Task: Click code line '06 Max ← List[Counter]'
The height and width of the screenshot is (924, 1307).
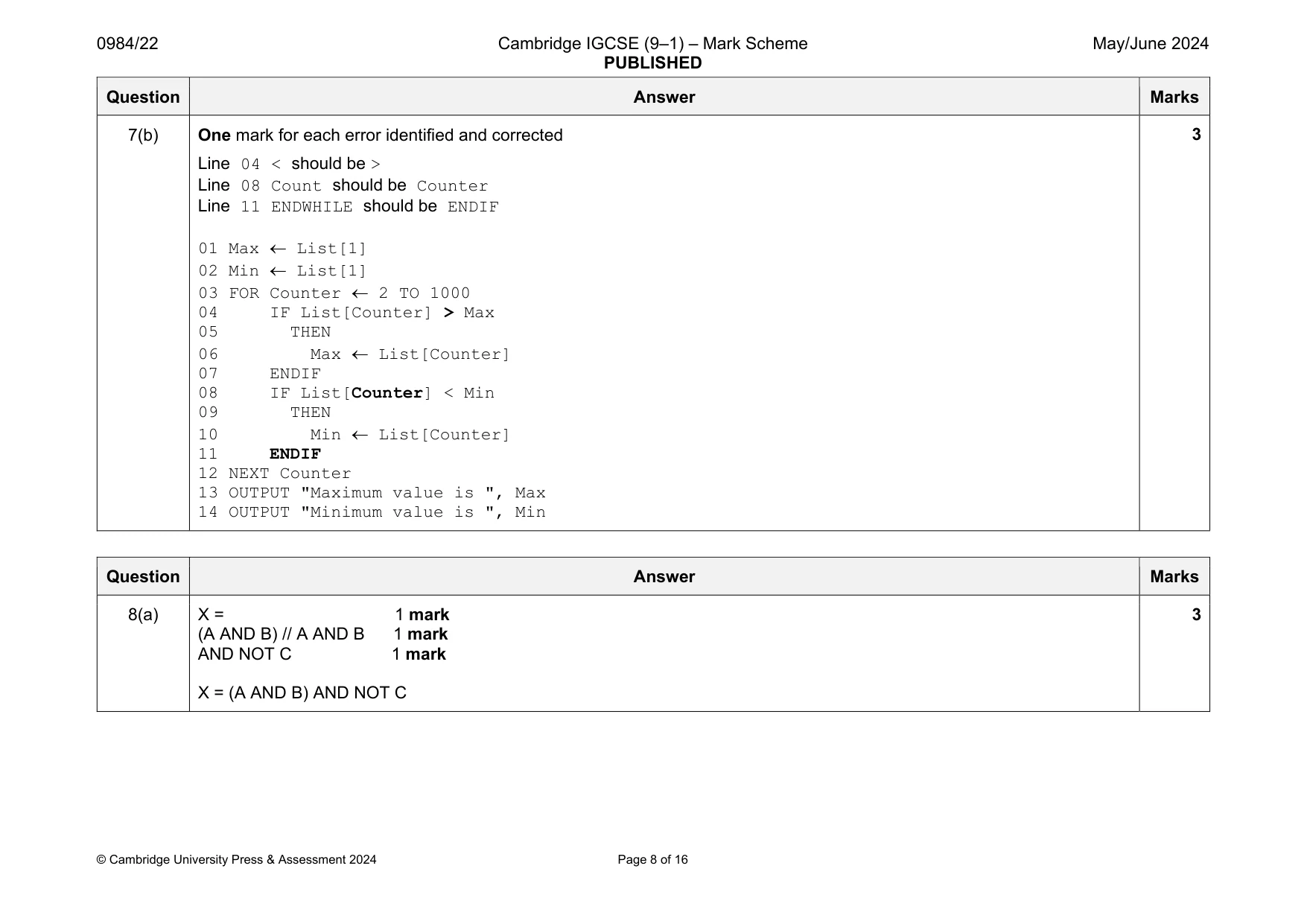Action: pos(354,354)
